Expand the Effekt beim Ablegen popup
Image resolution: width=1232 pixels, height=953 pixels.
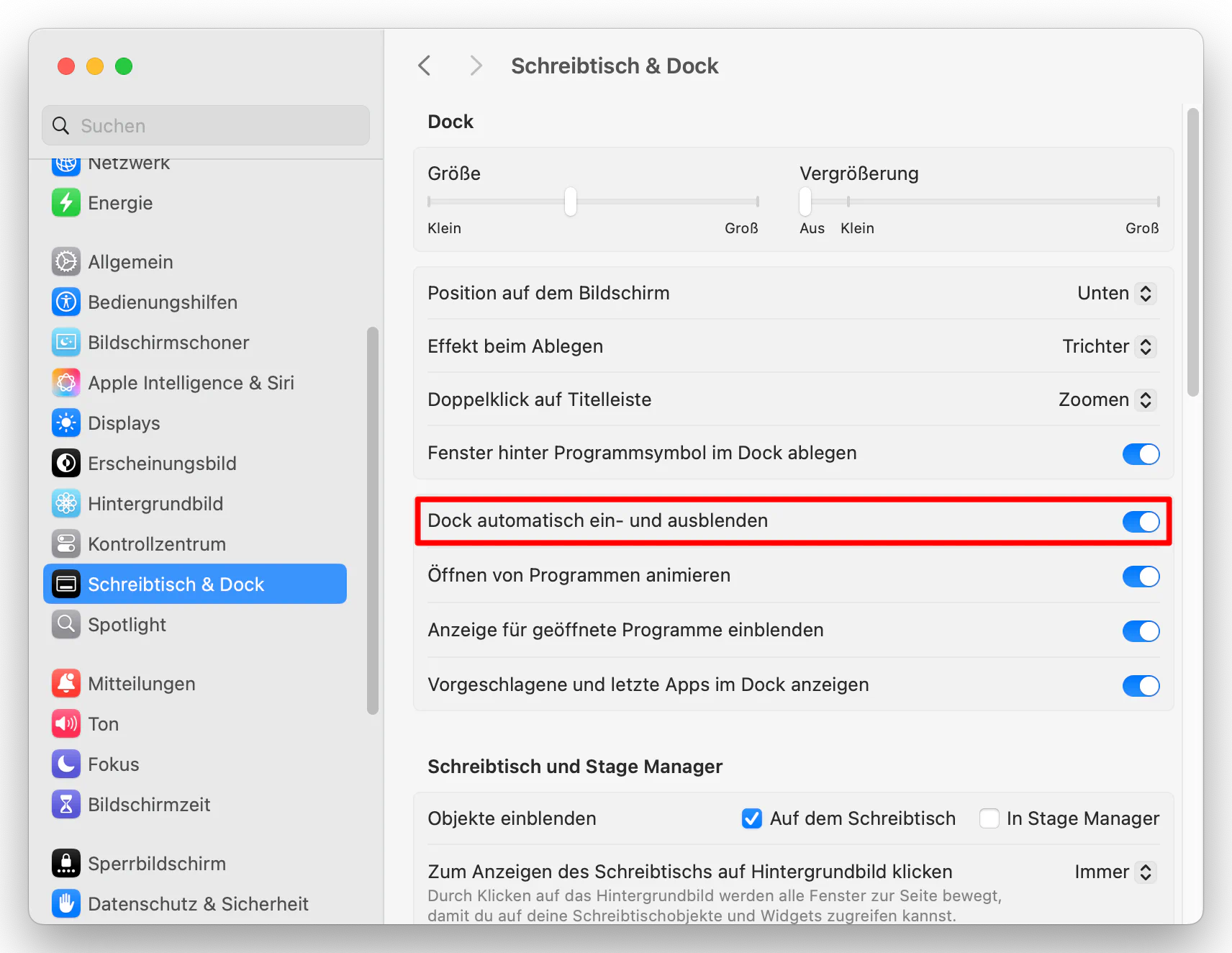1109,347
